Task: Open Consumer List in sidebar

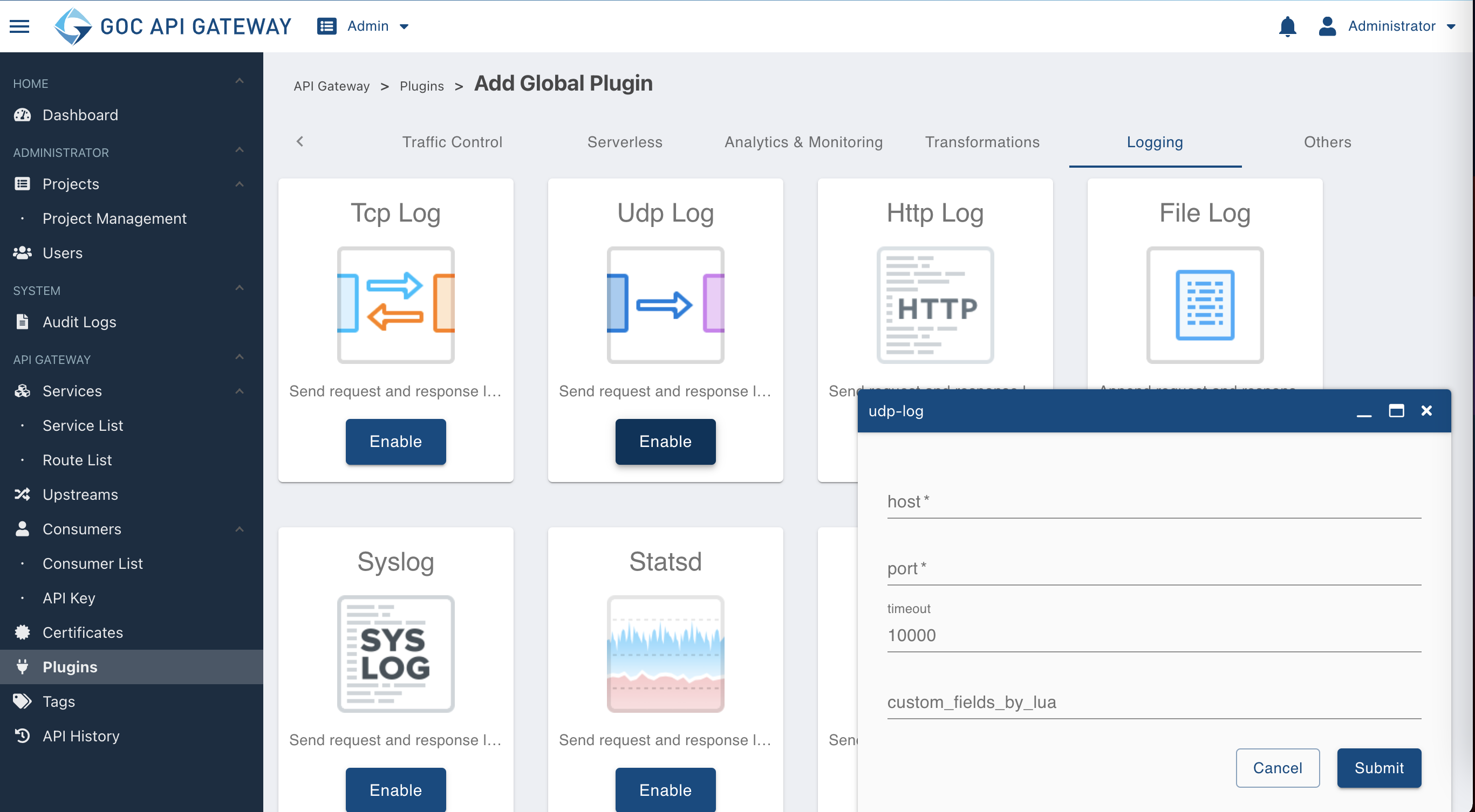Action: 93,563
